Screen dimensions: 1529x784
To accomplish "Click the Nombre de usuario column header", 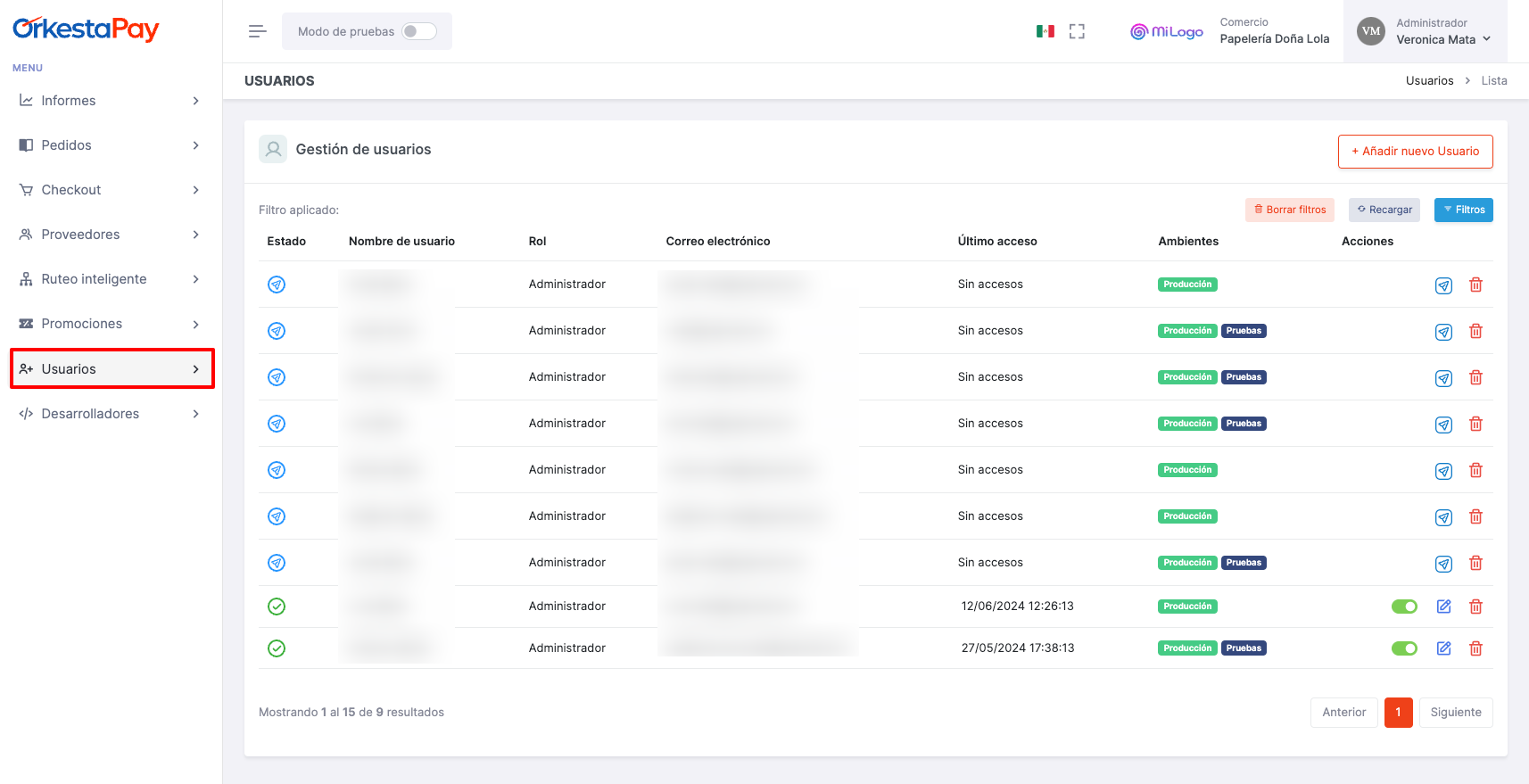I will pyautogui.click(x=401, y=242).
